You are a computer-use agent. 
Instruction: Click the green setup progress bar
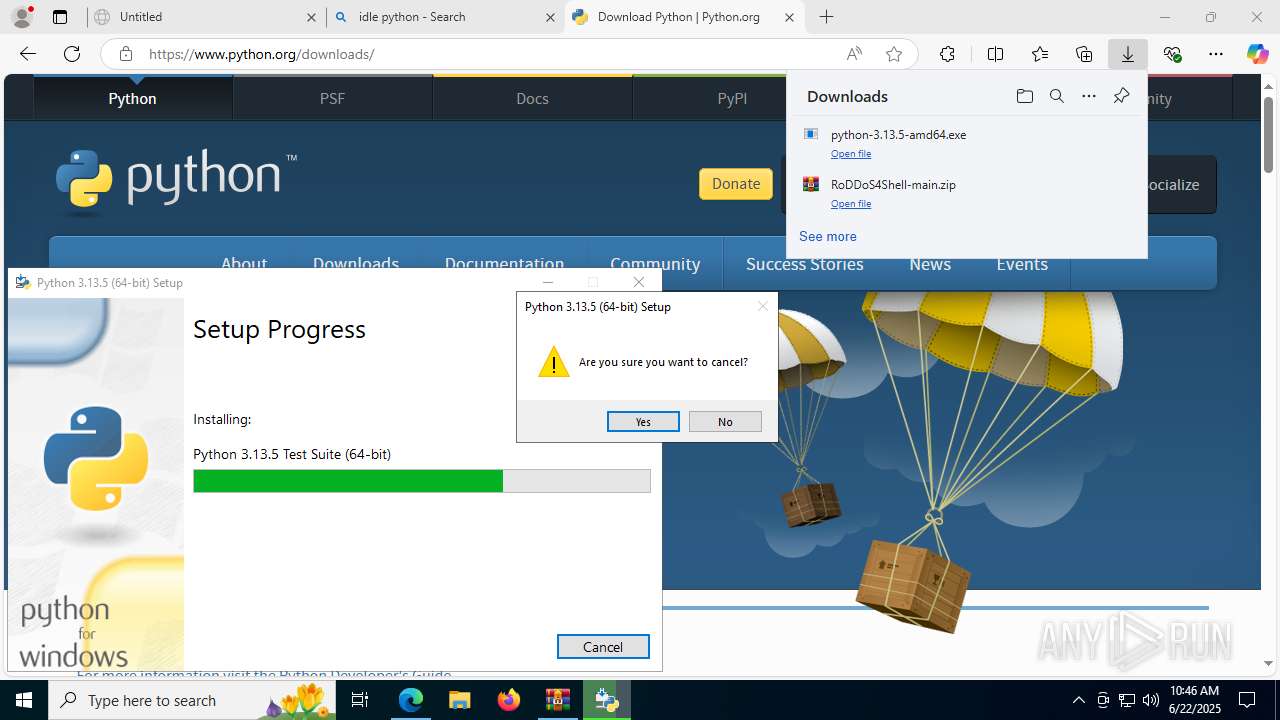pos(421,481)
